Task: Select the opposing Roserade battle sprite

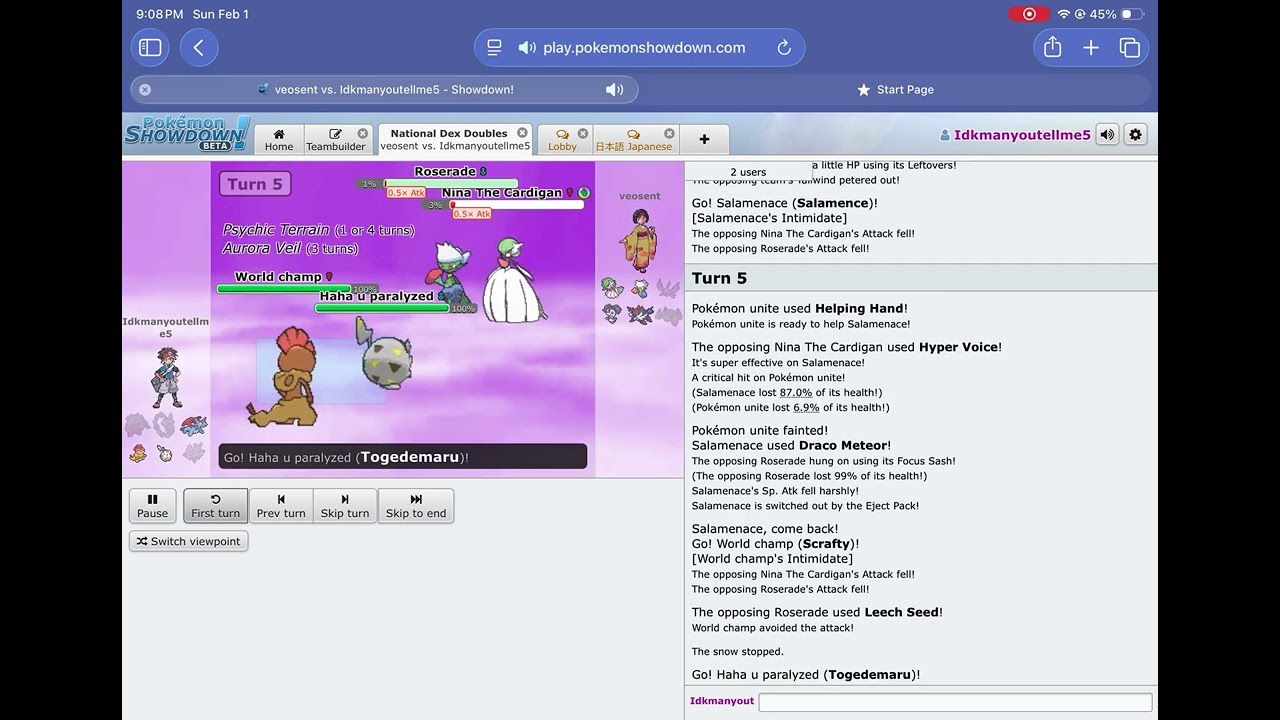Action: pyautogui.click(x=450, y=275)
